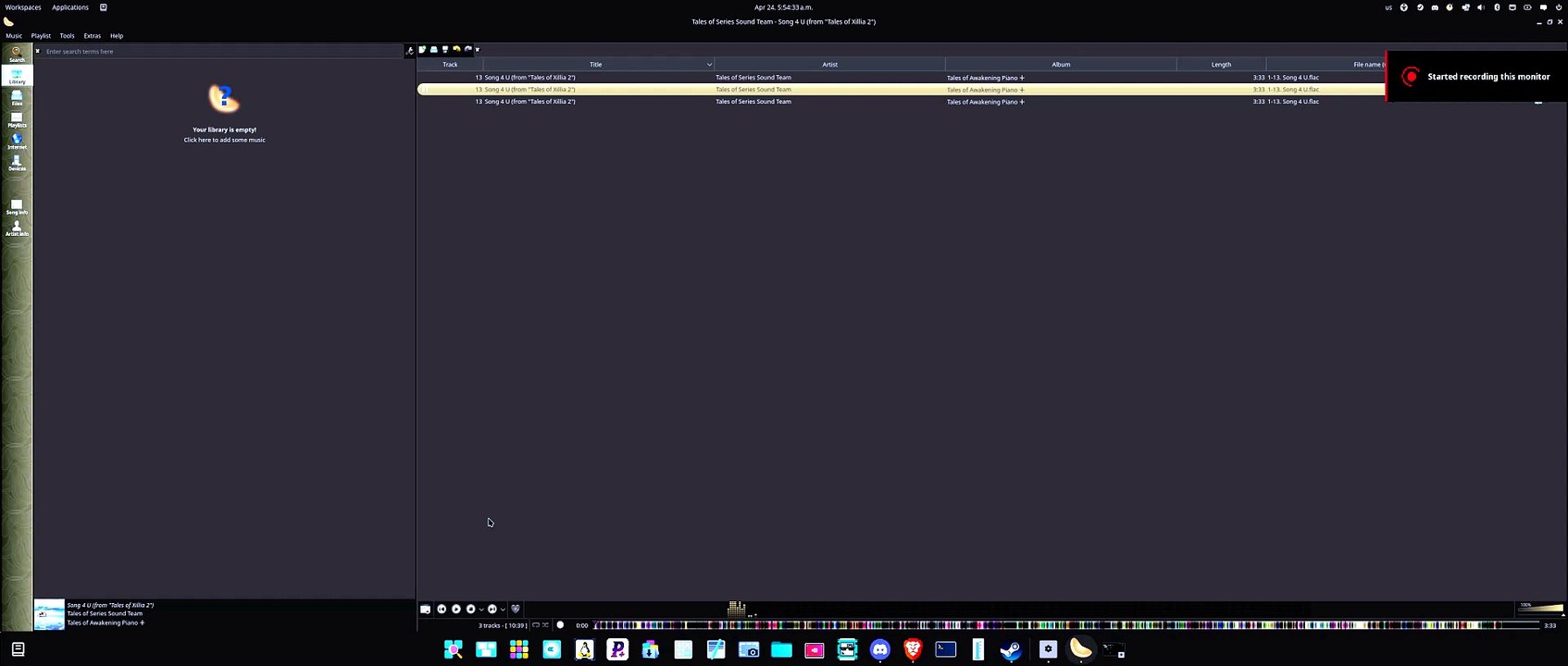The image size is (1568, 666).
Task: Sort playlist by the Track column header
Action: [450, 65]
